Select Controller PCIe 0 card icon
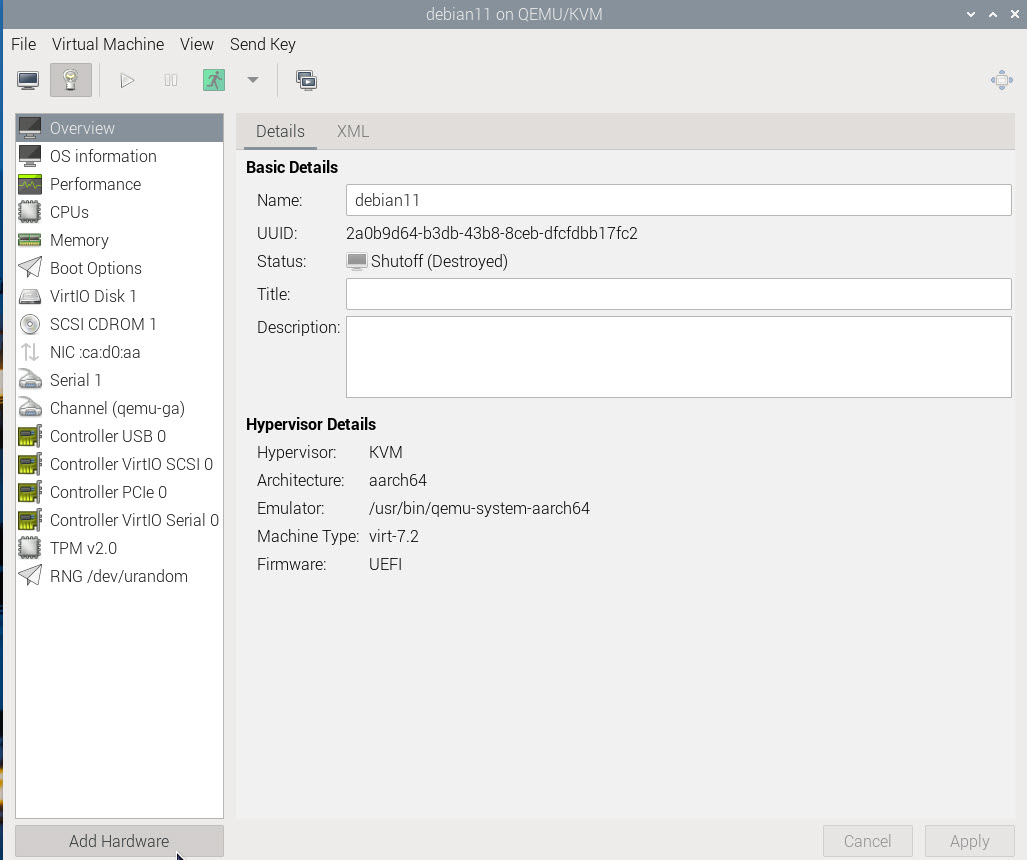This screenshot has height=860, width=1027. [x=30, y=492]
